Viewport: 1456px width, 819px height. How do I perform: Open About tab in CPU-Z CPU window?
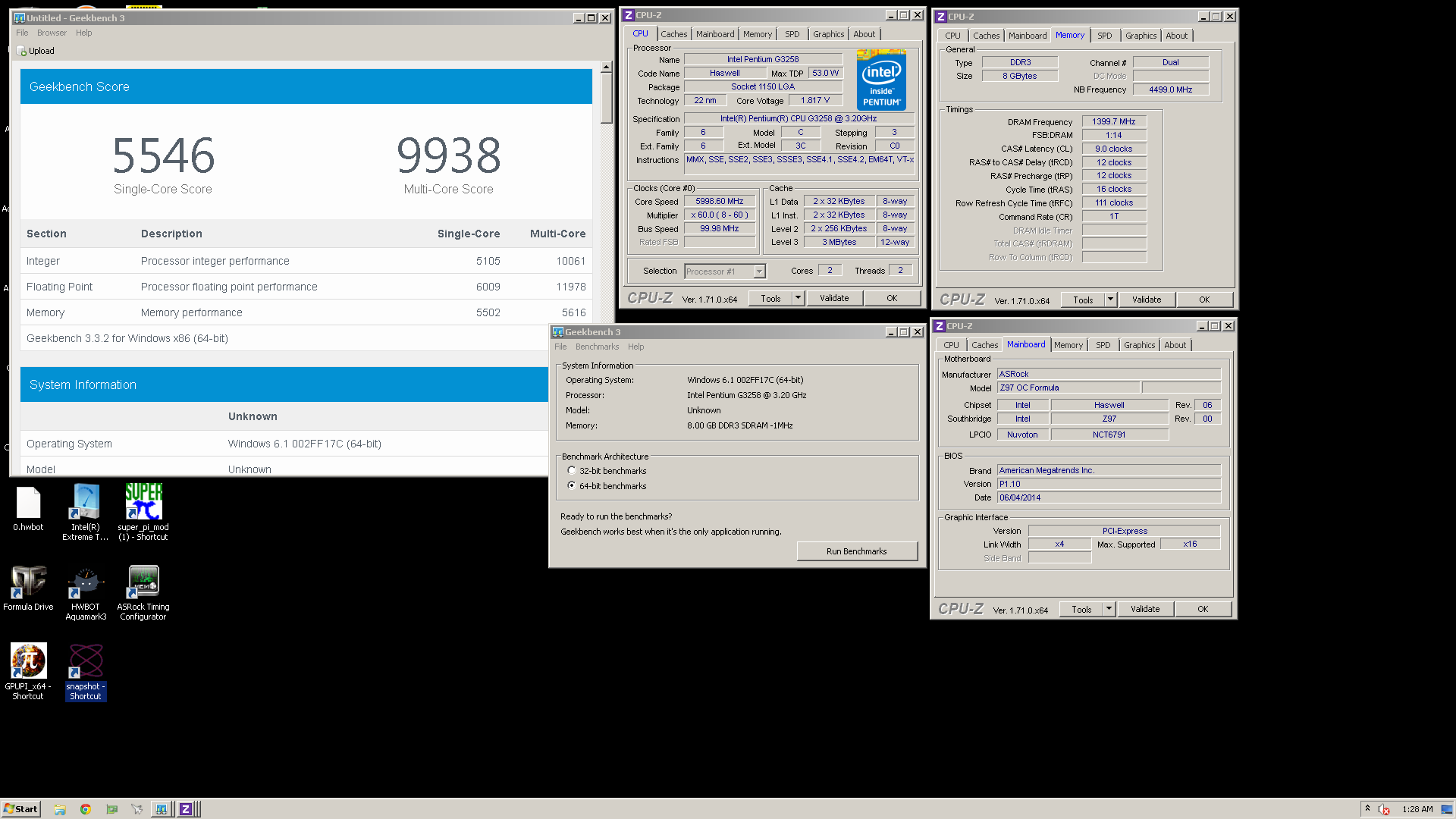click(x=864, y=34)
